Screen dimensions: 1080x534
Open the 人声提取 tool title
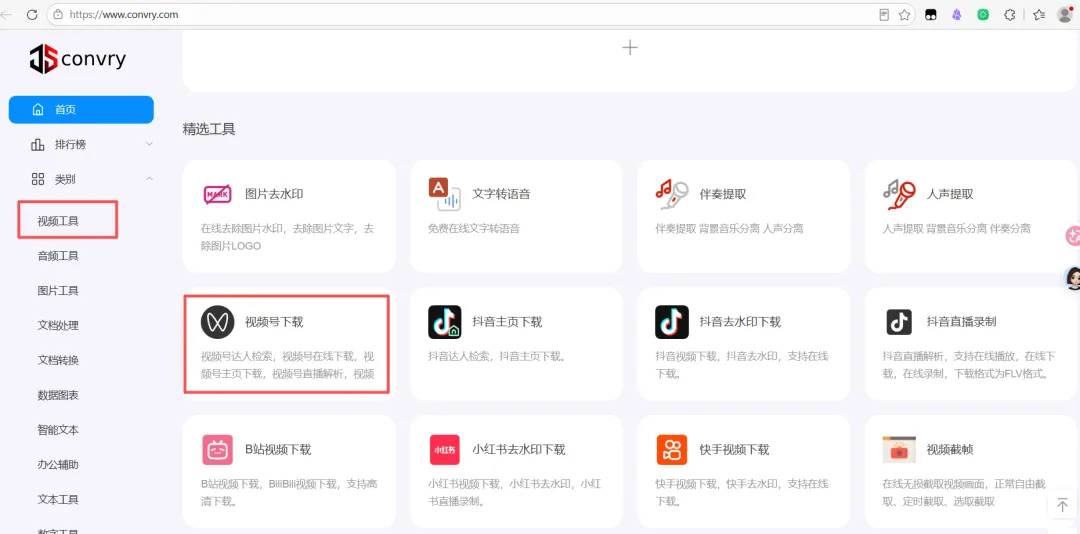[x=950, y=194]
